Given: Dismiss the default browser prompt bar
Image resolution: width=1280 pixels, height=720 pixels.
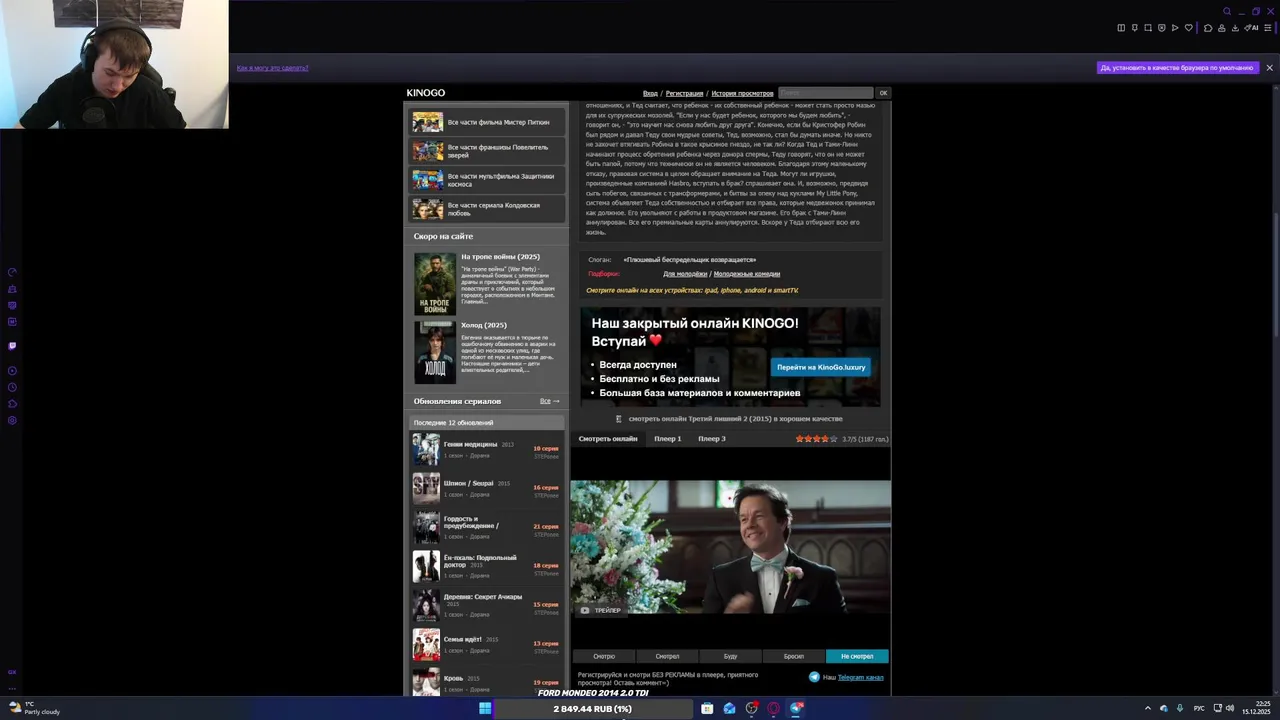Looking at the screenshot, I should point(1269,68).
